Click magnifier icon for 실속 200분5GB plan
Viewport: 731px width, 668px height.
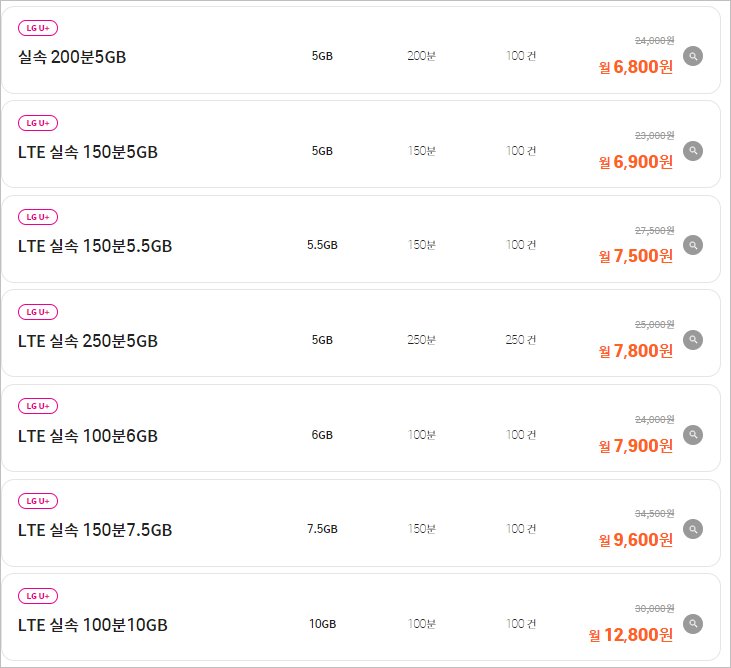pos(693,56)
